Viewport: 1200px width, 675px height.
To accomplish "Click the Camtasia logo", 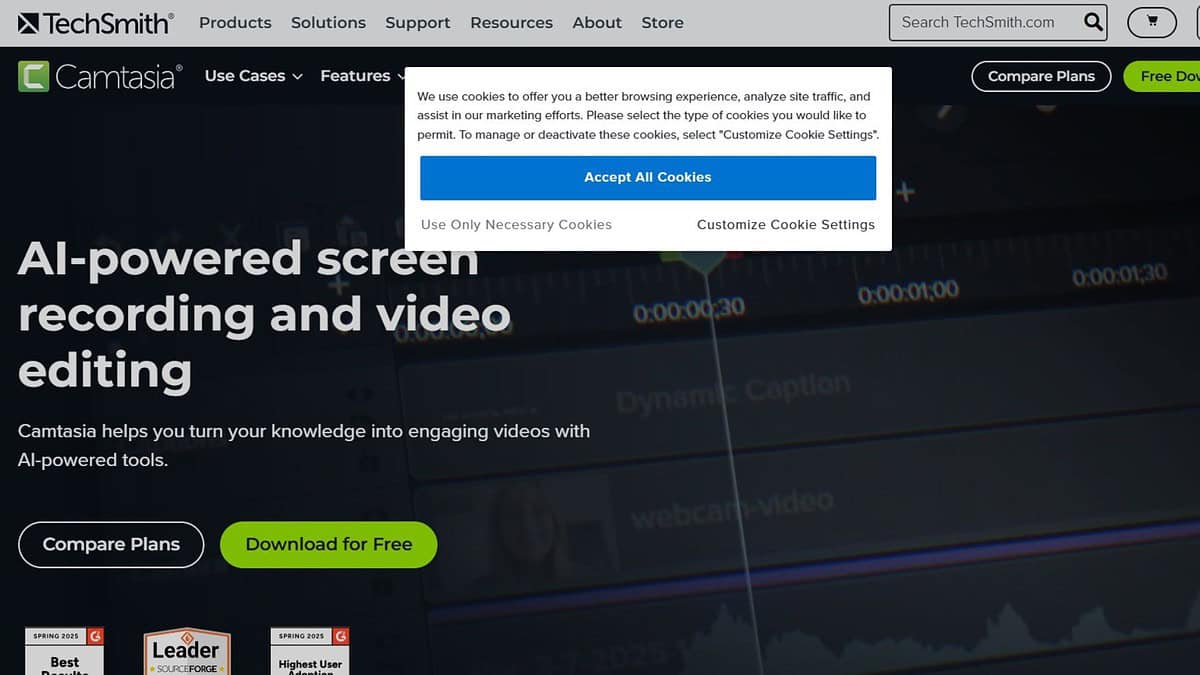I will tap(100, 76).
